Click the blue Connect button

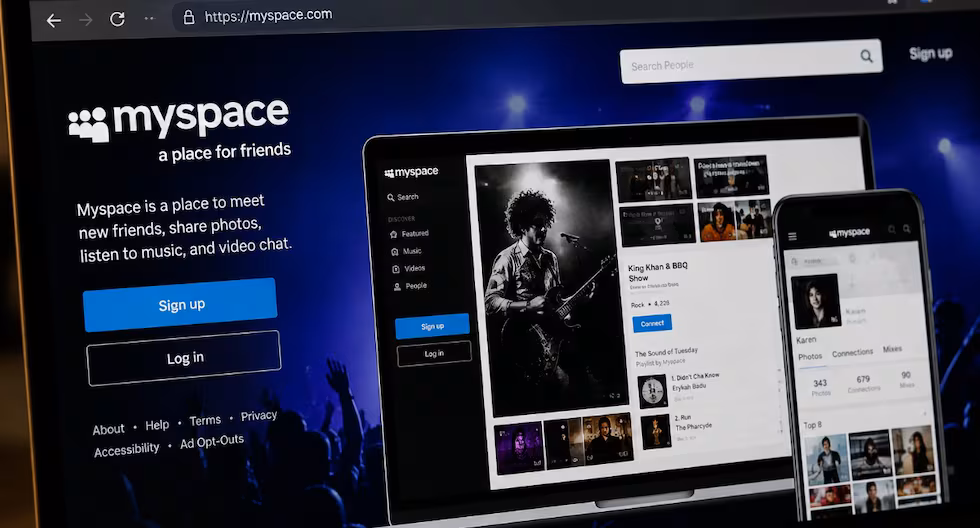tap(652, 323)
